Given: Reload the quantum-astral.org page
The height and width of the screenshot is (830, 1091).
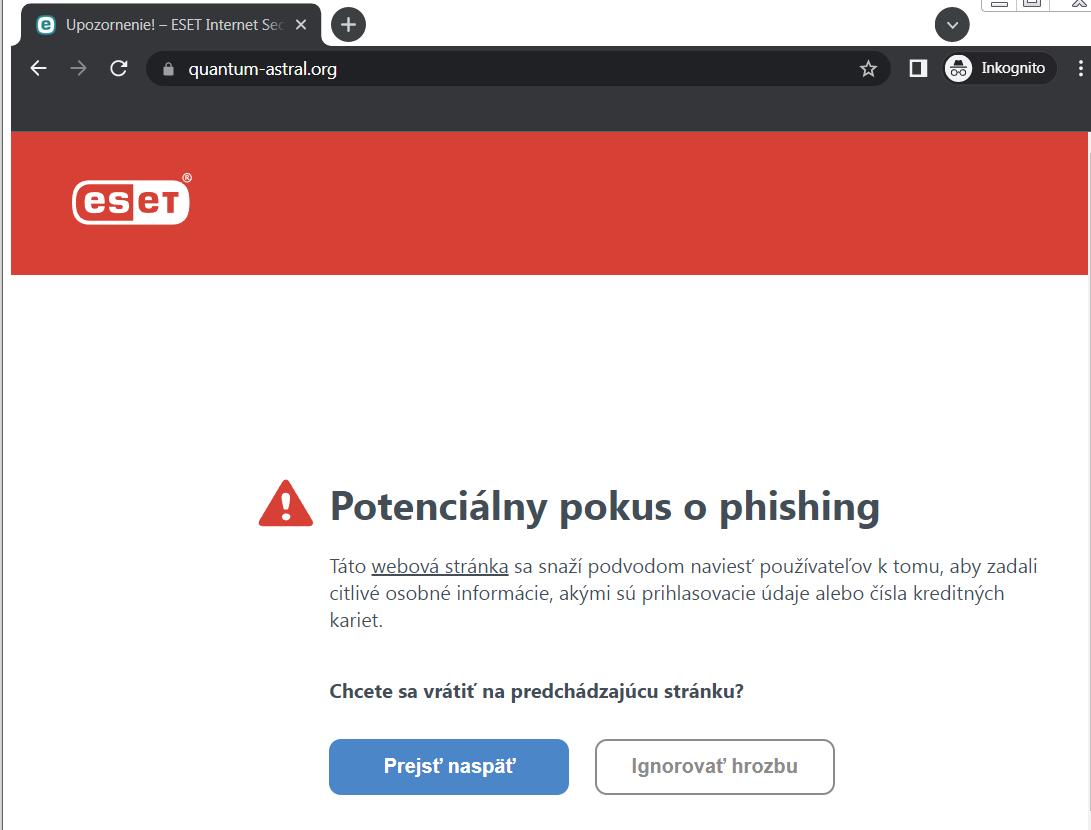Looking at the screenshot, I should click(119, 69).
